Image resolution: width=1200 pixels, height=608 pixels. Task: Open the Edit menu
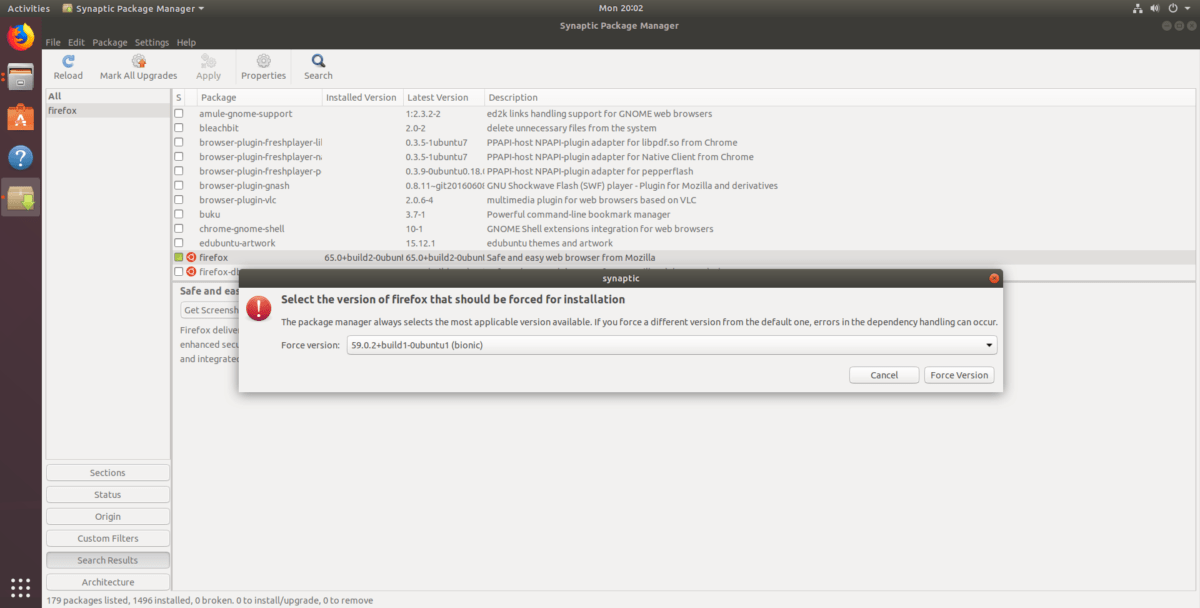point(76,43)
